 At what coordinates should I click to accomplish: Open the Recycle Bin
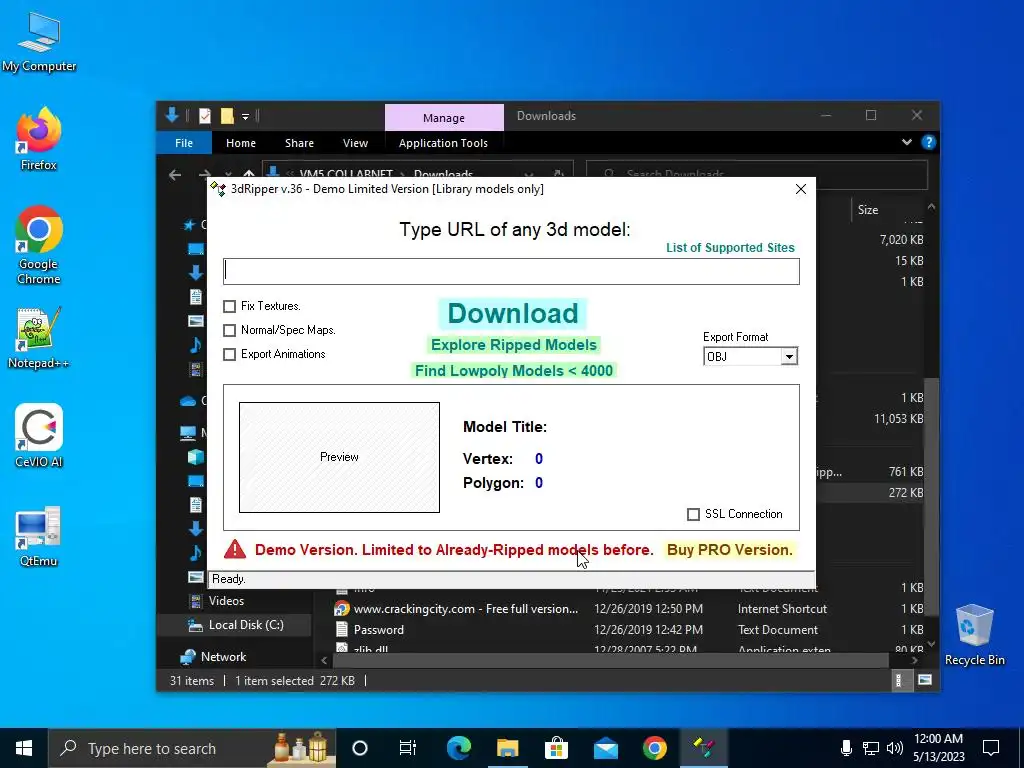click(974, 635)
